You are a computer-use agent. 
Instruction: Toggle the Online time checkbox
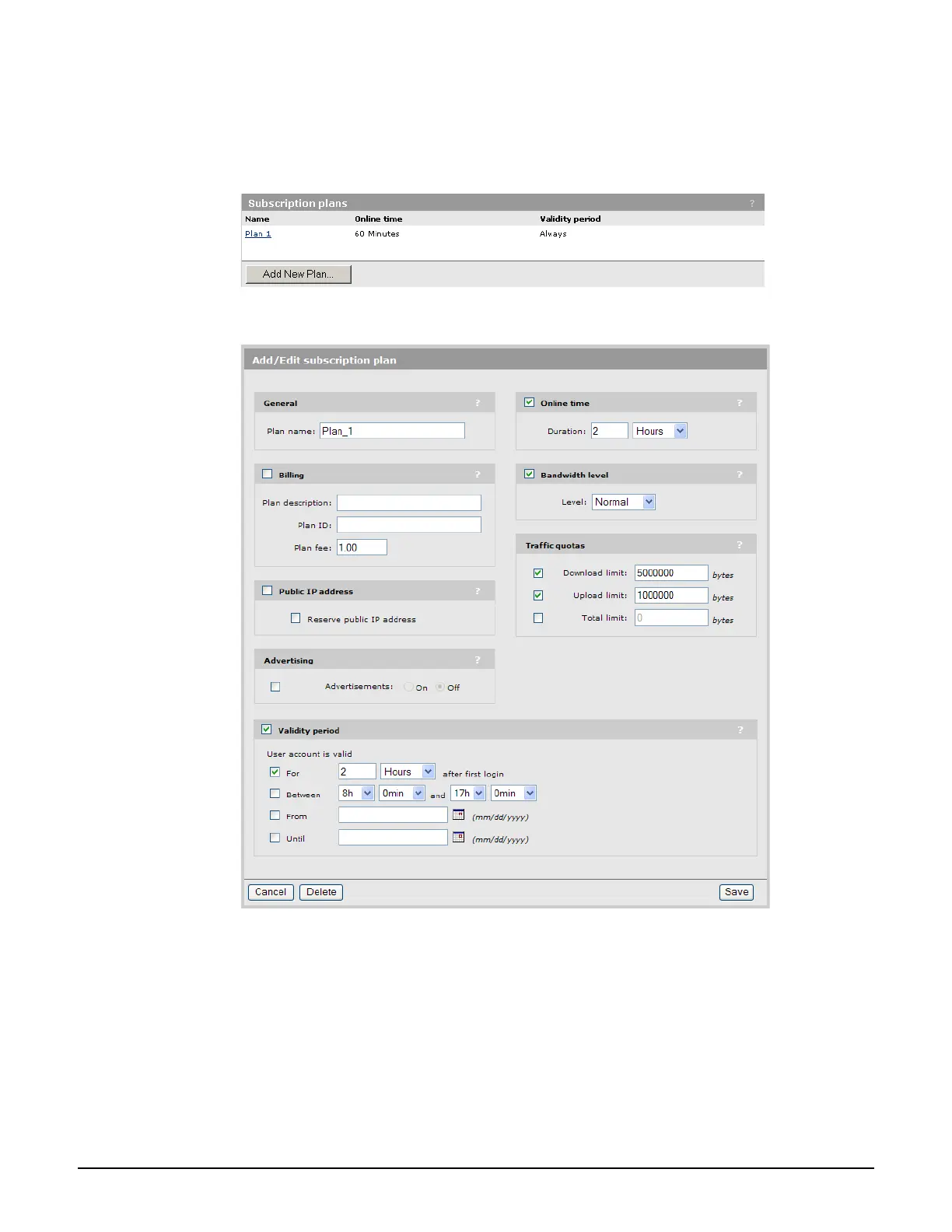[530, 402]
